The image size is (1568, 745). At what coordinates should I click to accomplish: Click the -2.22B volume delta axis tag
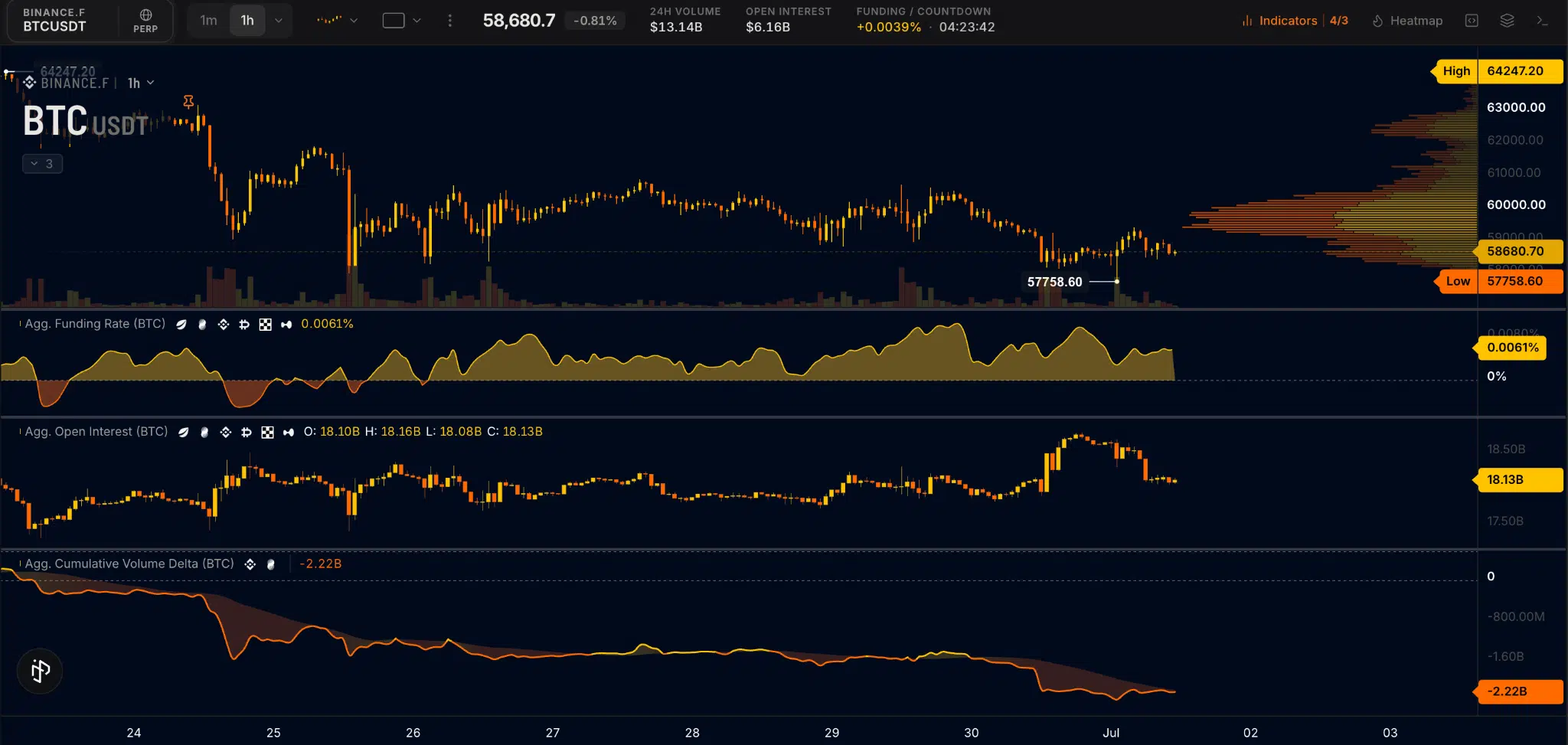point(1517,691)
